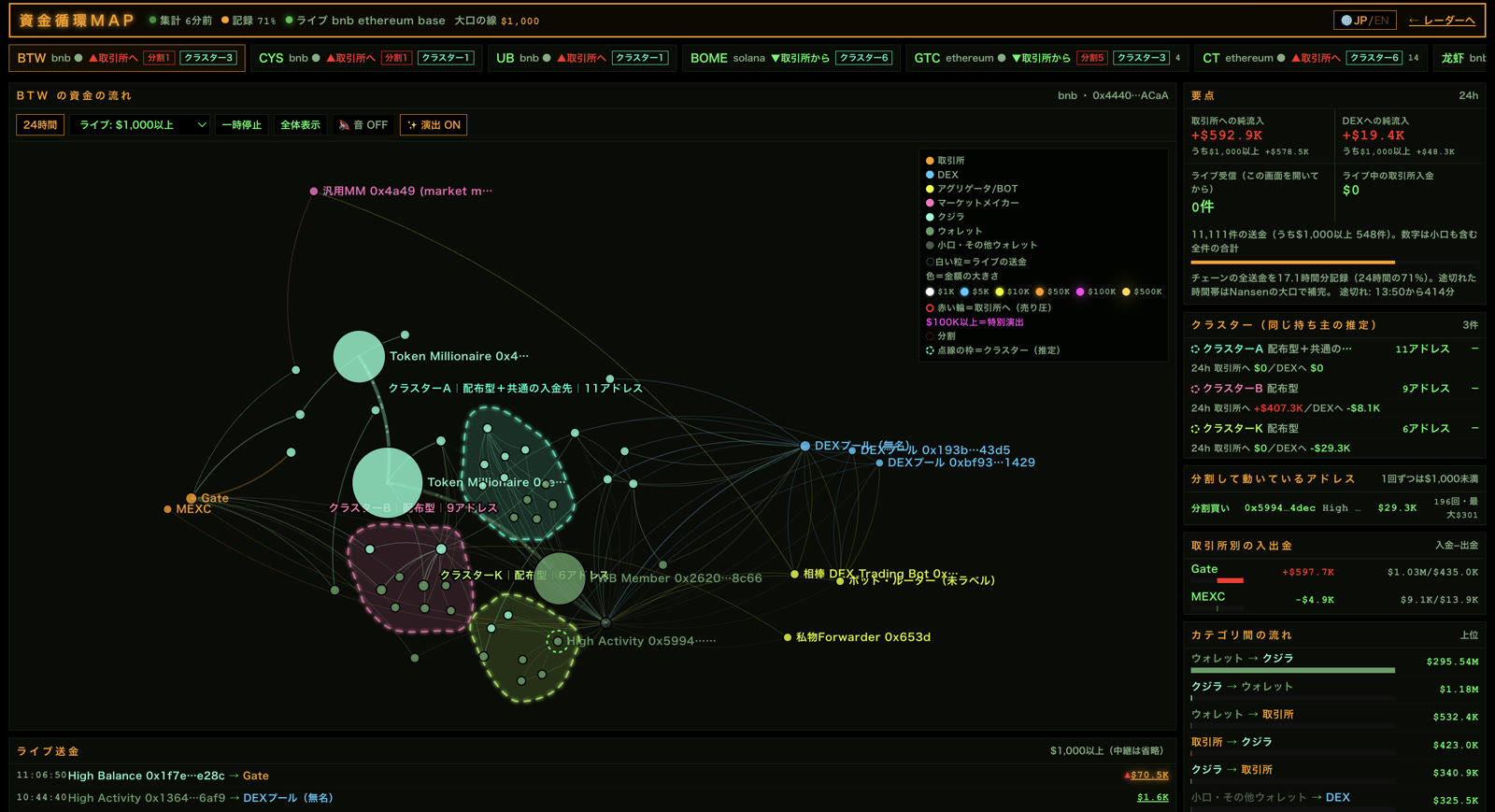This screenshot has height=812, width=1495.
Task: Collapse the クラスターK row with its dash
Action: (1474, 428)
